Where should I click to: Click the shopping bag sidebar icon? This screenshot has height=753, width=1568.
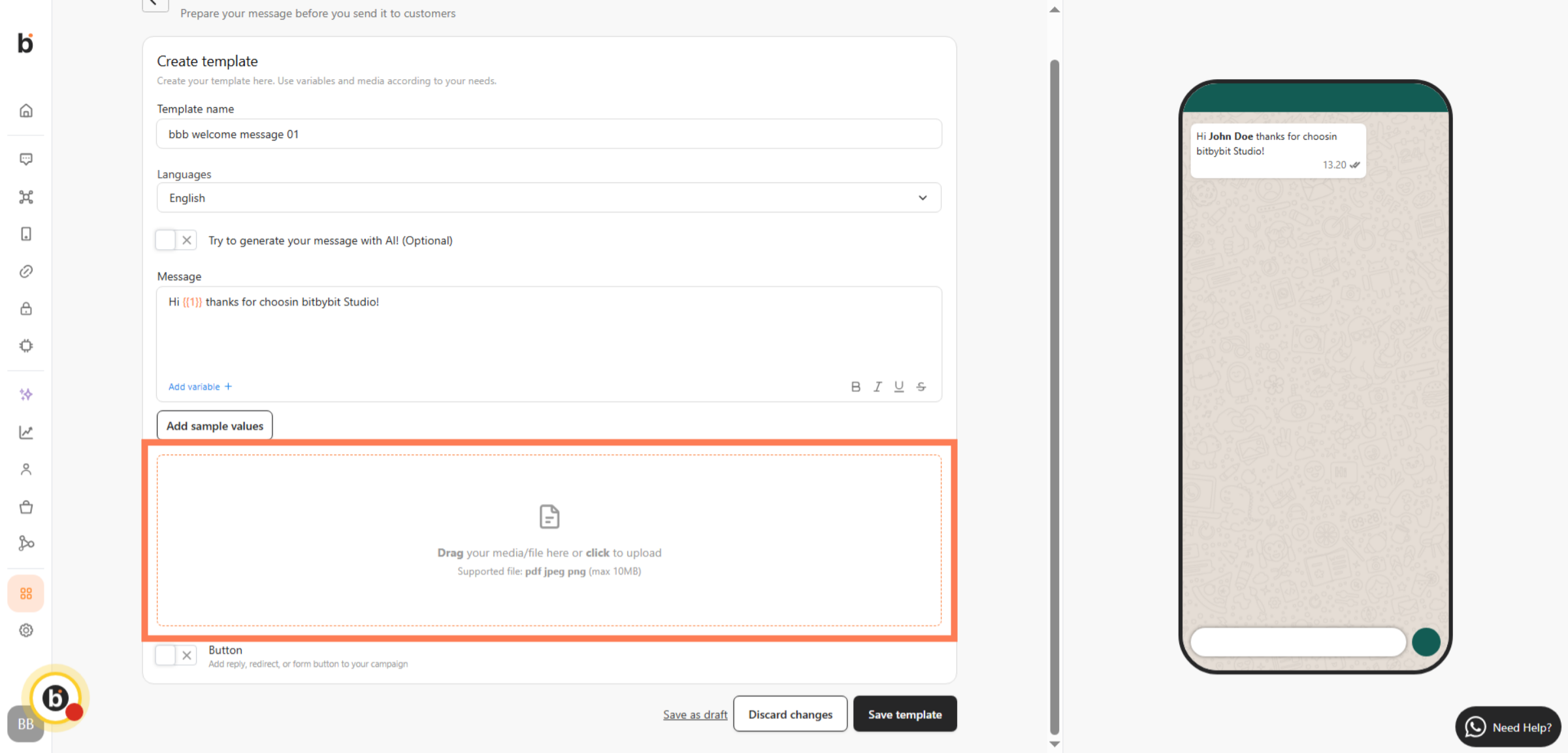tap(26, 507)
